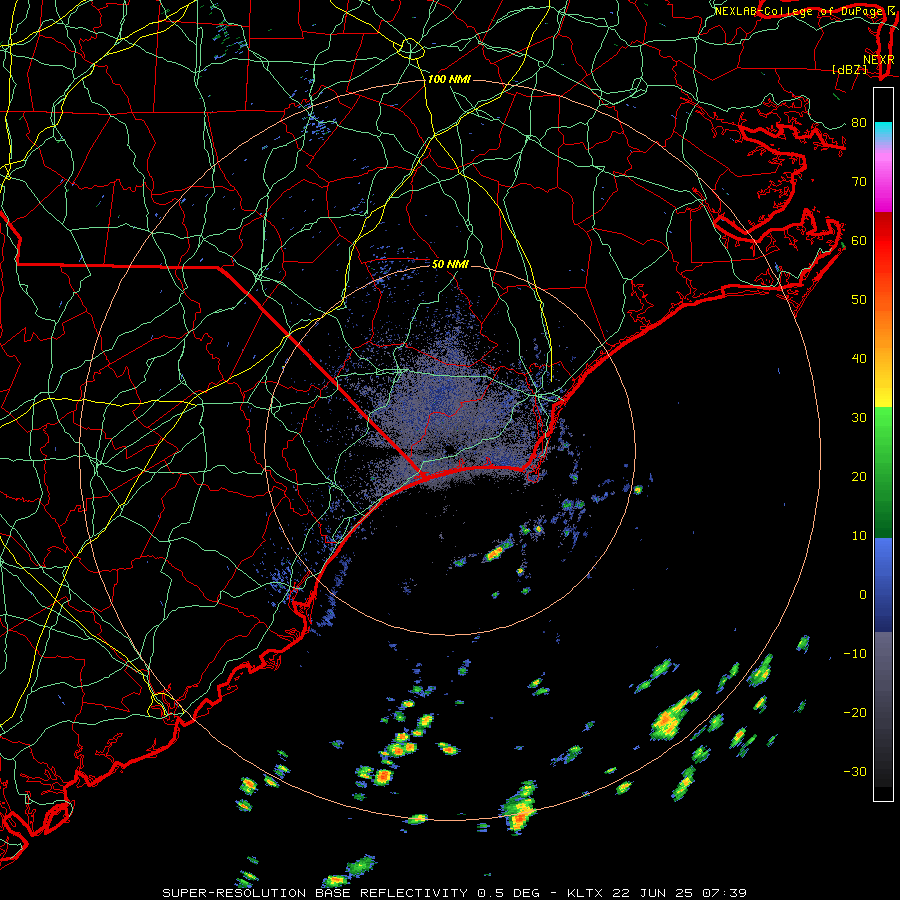
Task: Click the 50 NMI range ring label
Action: [x=450, y=264]
